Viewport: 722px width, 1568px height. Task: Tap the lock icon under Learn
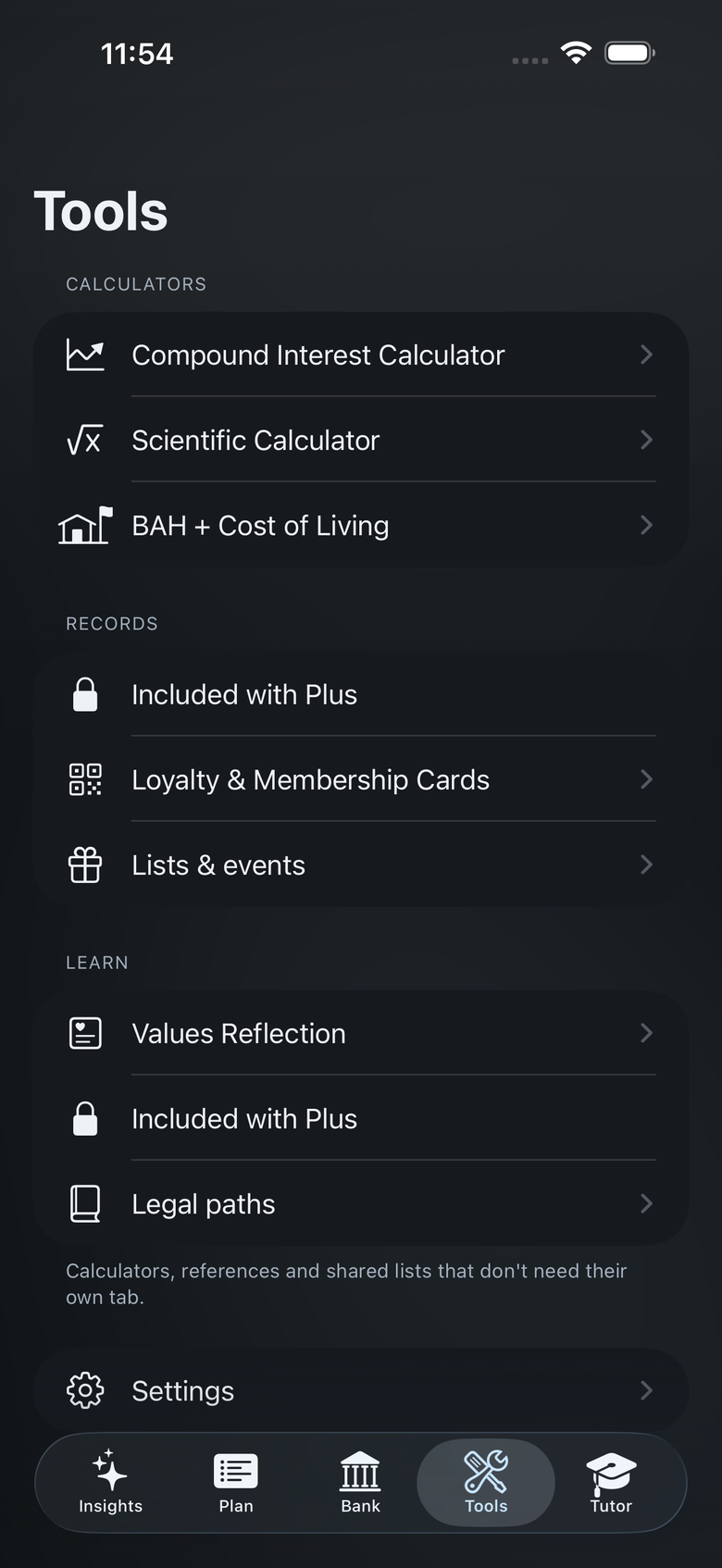85,1118
